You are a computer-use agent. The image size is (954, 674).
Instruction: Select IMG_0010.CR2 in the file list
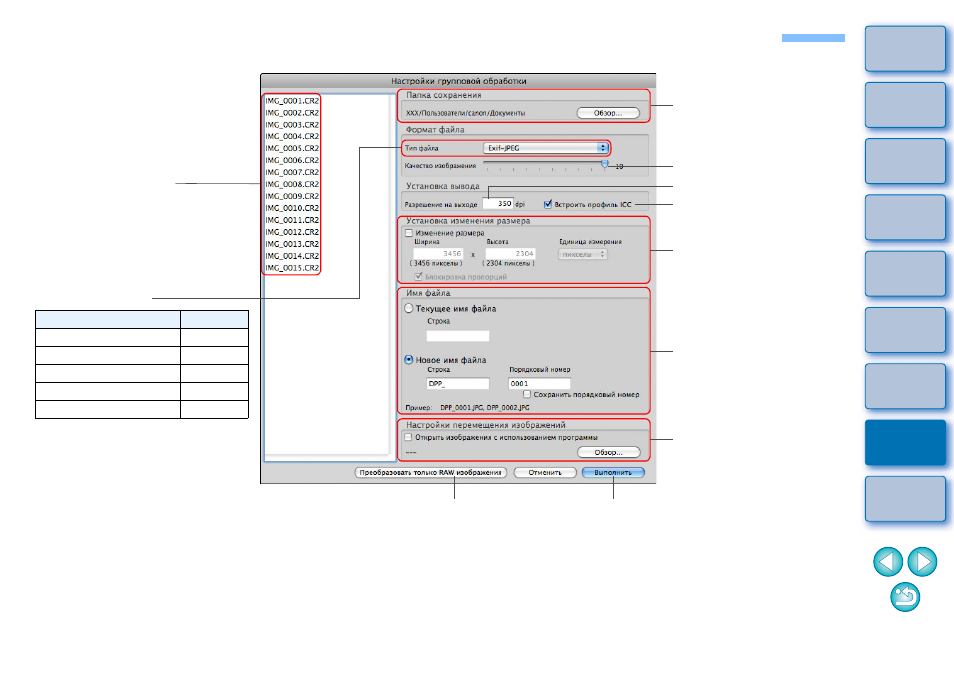292,208
